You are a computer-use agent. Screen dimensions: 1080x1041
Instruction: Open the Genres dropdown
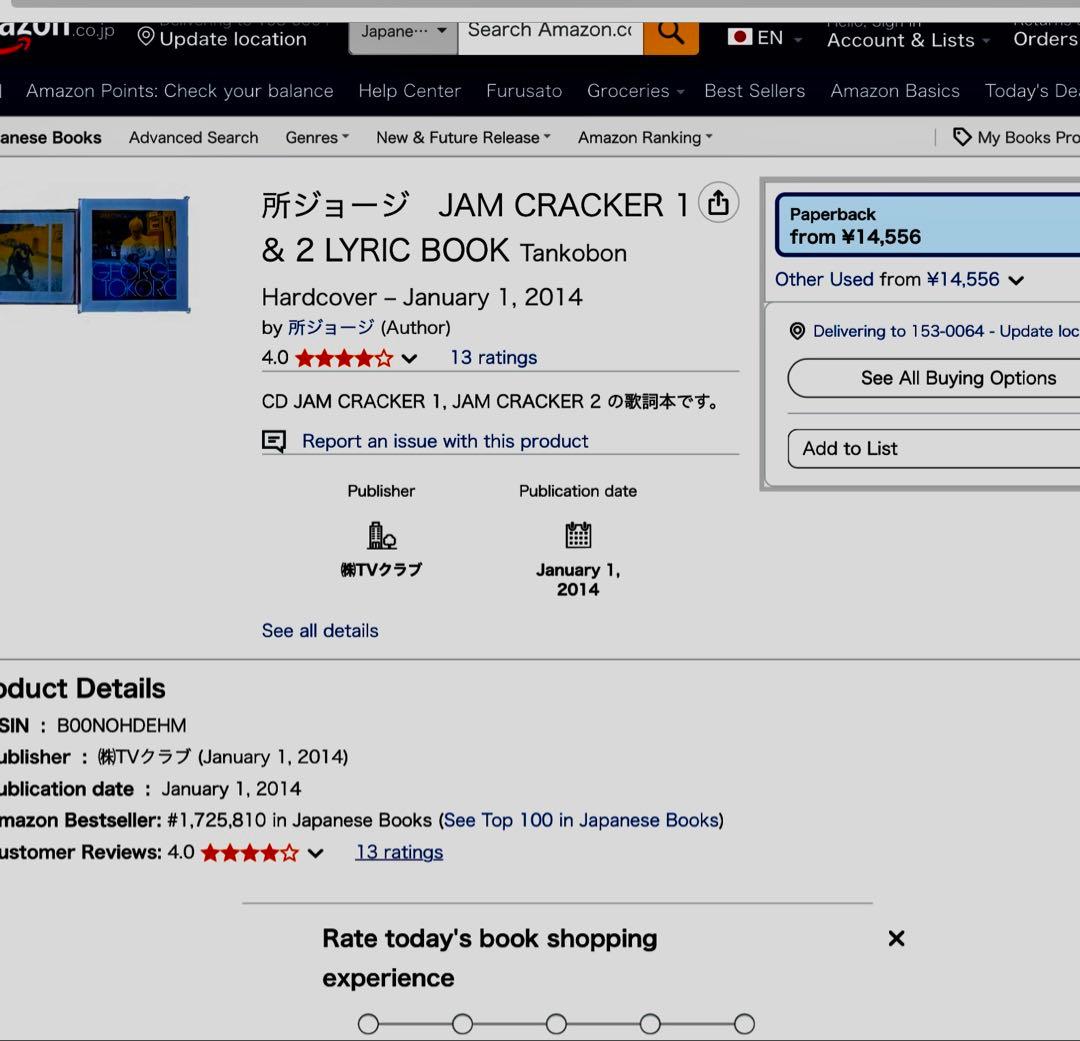tap(316, 137)
